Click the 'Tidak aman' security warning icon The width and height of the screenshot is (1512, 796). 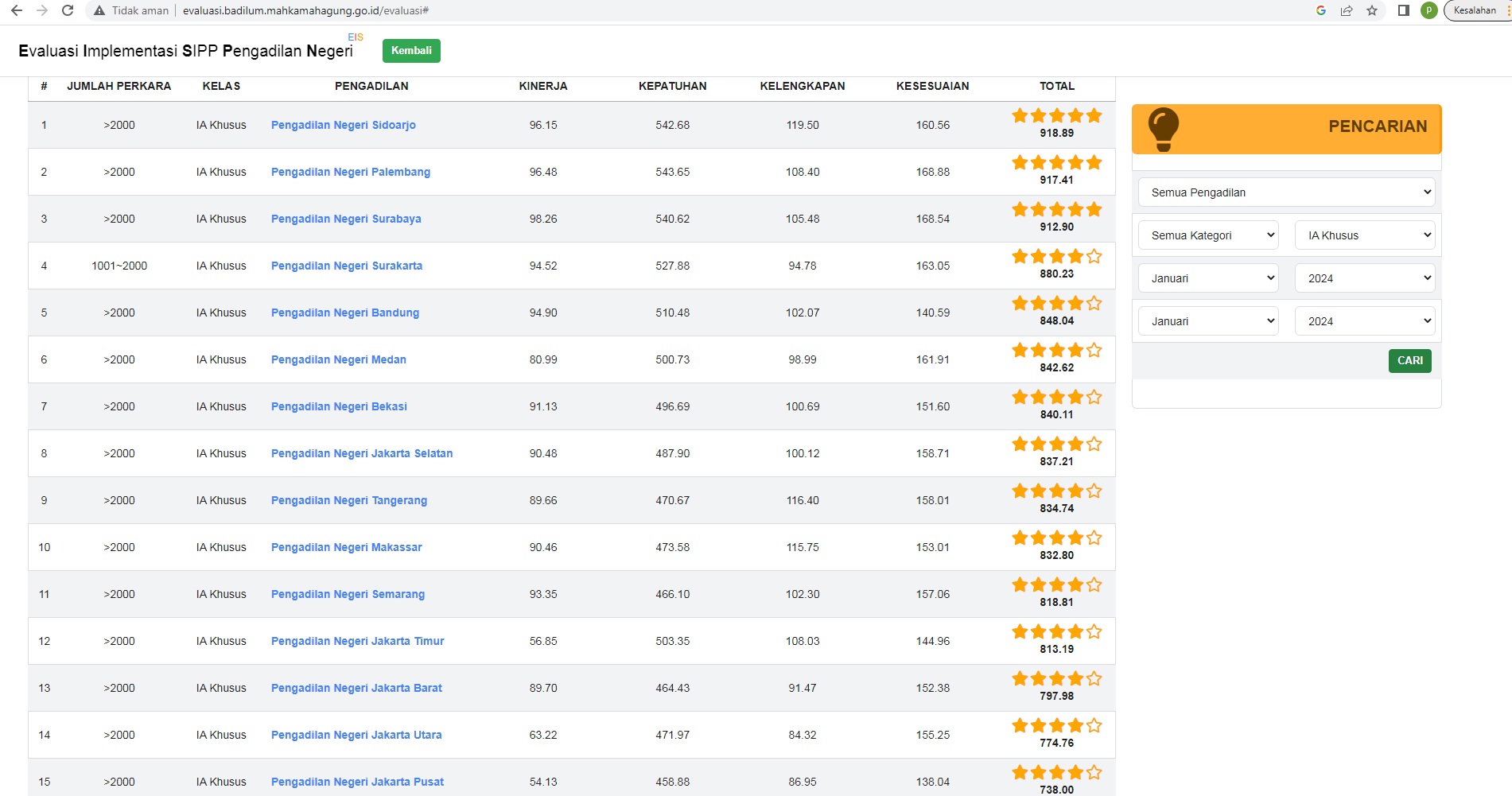click(x=99, y=10)
